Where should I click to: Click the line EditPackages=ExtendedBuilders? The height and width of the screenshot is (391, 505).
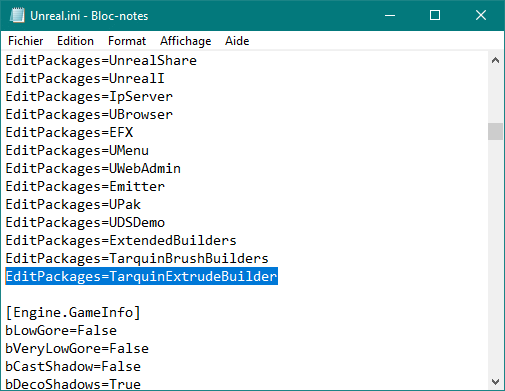[121, 241]
